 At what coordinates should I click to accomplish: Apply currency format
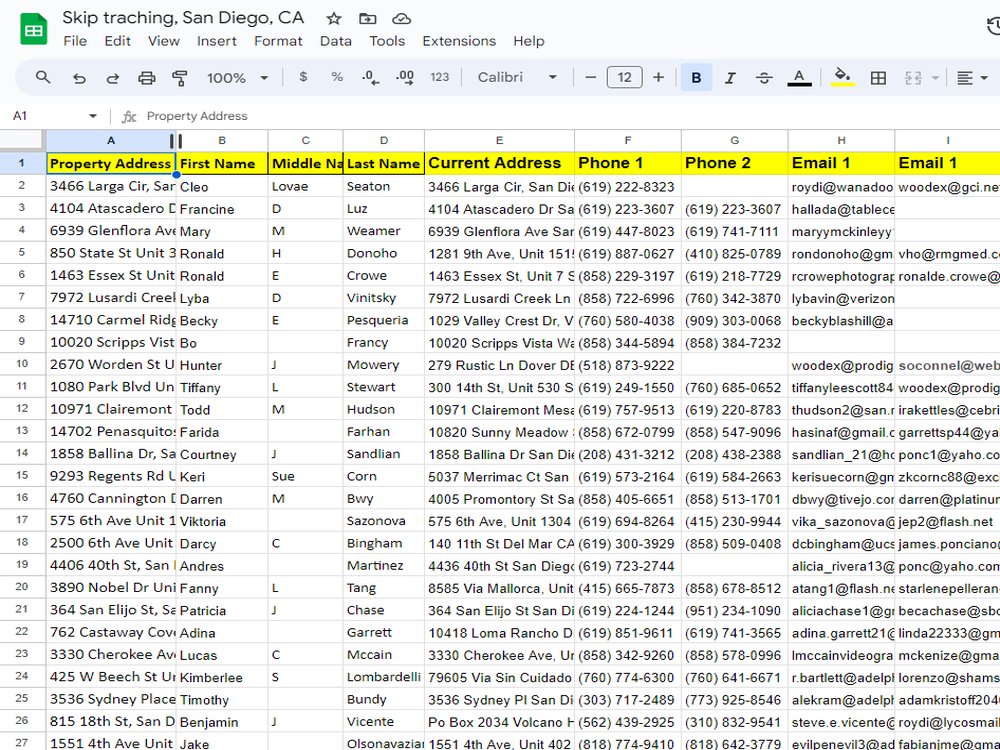click(x=304, y=77)
